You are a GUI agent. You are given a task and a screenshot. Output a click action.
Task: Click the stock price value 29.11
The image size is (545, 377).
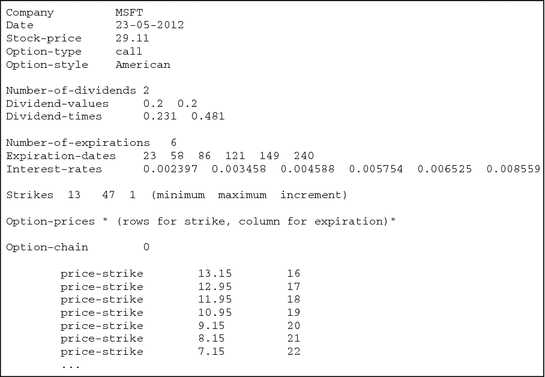[132, 38]
